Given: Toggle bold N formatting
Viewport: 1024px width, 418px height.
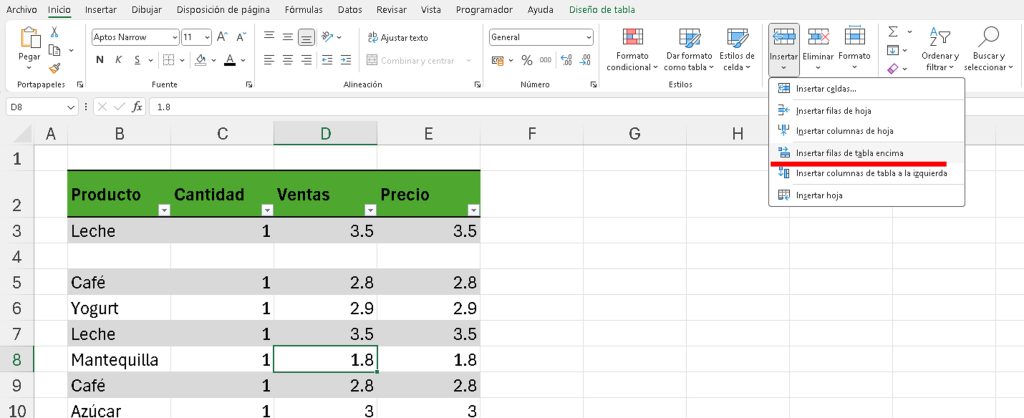Looking at the screenshot, I should (x=100, y=60).
